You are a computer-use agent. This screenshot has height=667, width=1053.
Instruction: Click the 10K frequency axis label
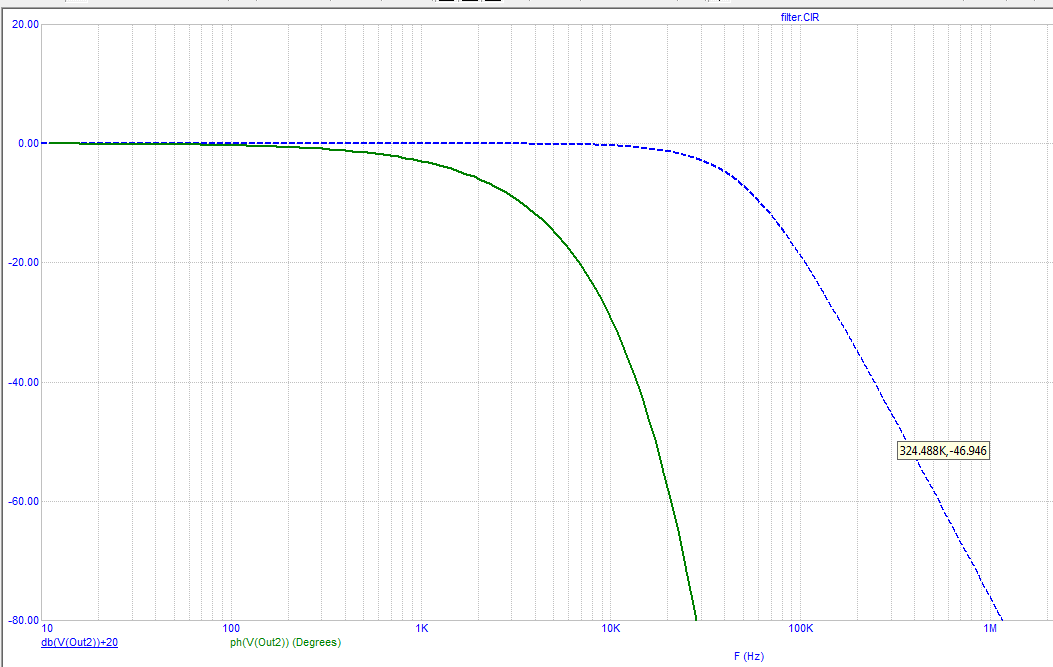pos(610,629)
